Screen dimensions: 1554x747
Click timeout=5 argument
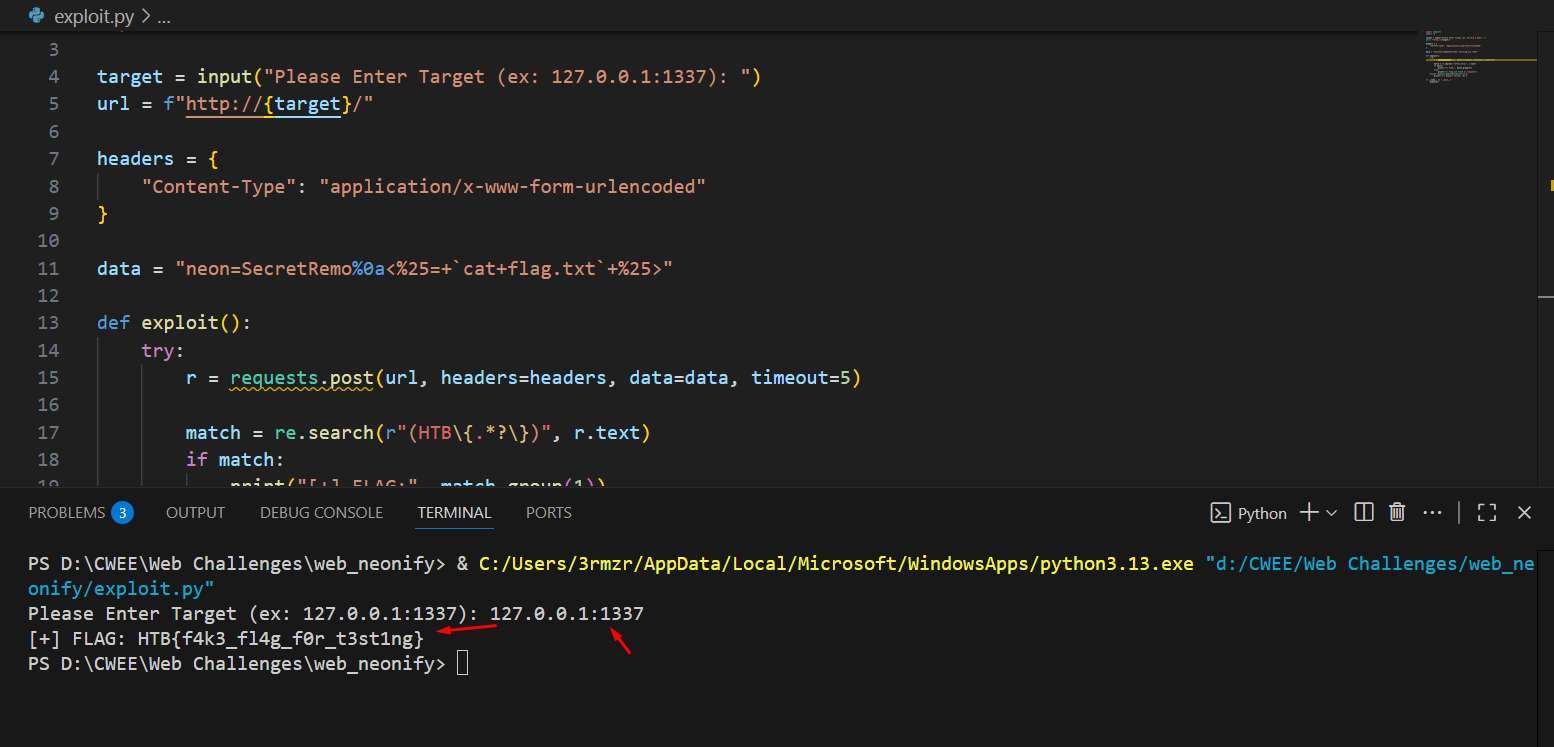[x=800, y=378]
